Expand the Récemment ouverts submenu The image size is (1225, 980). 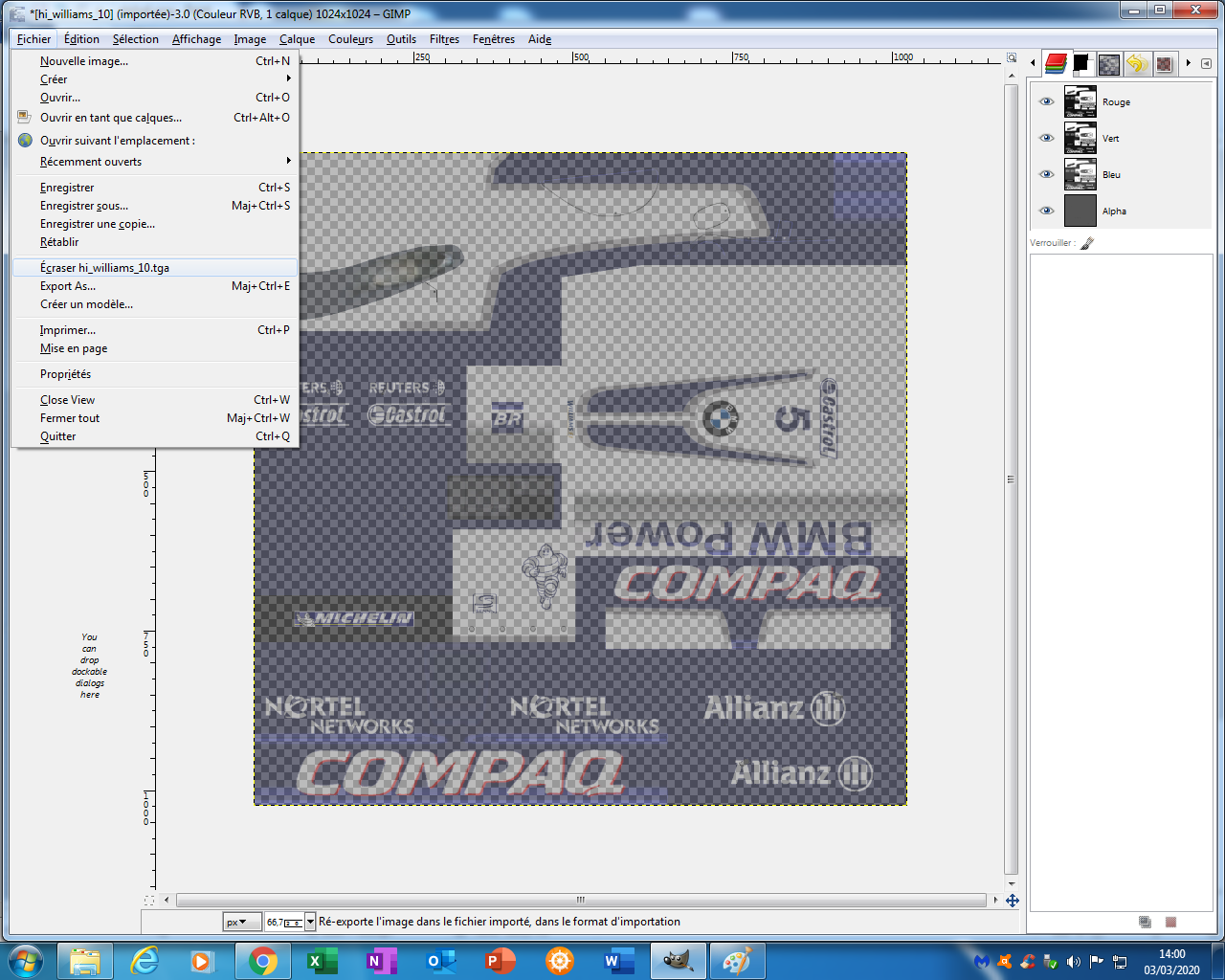(x=288, y=161)
